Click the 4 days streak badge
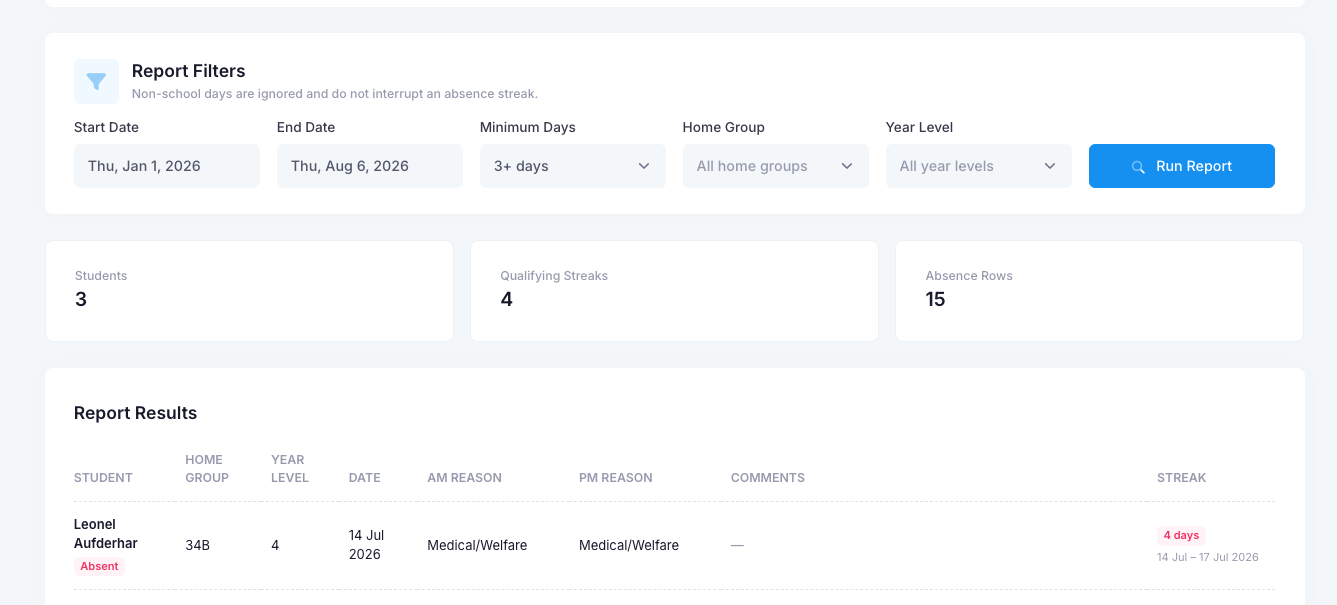The image size is (1337, 605). (x=1181, y=535)
